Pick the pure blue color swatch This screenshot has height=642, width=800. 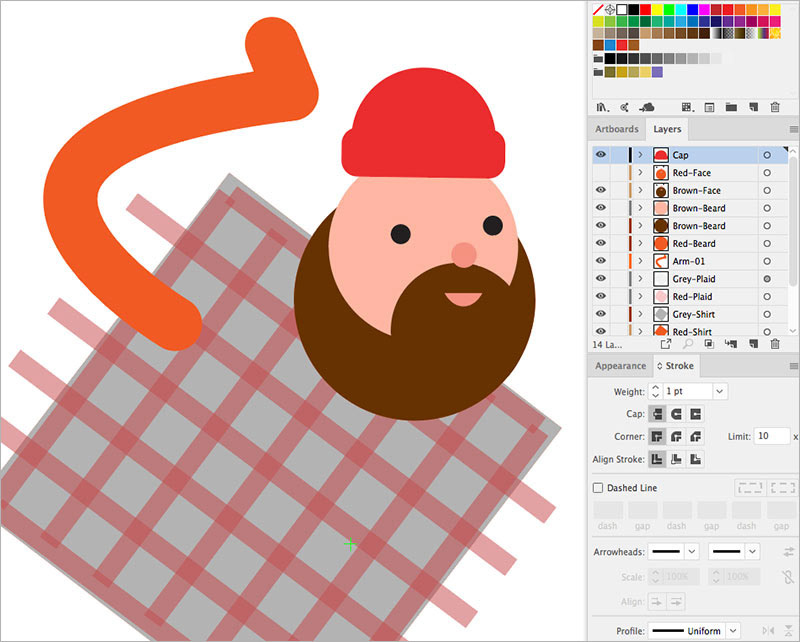pyautogui.click(x=692, y=9)
